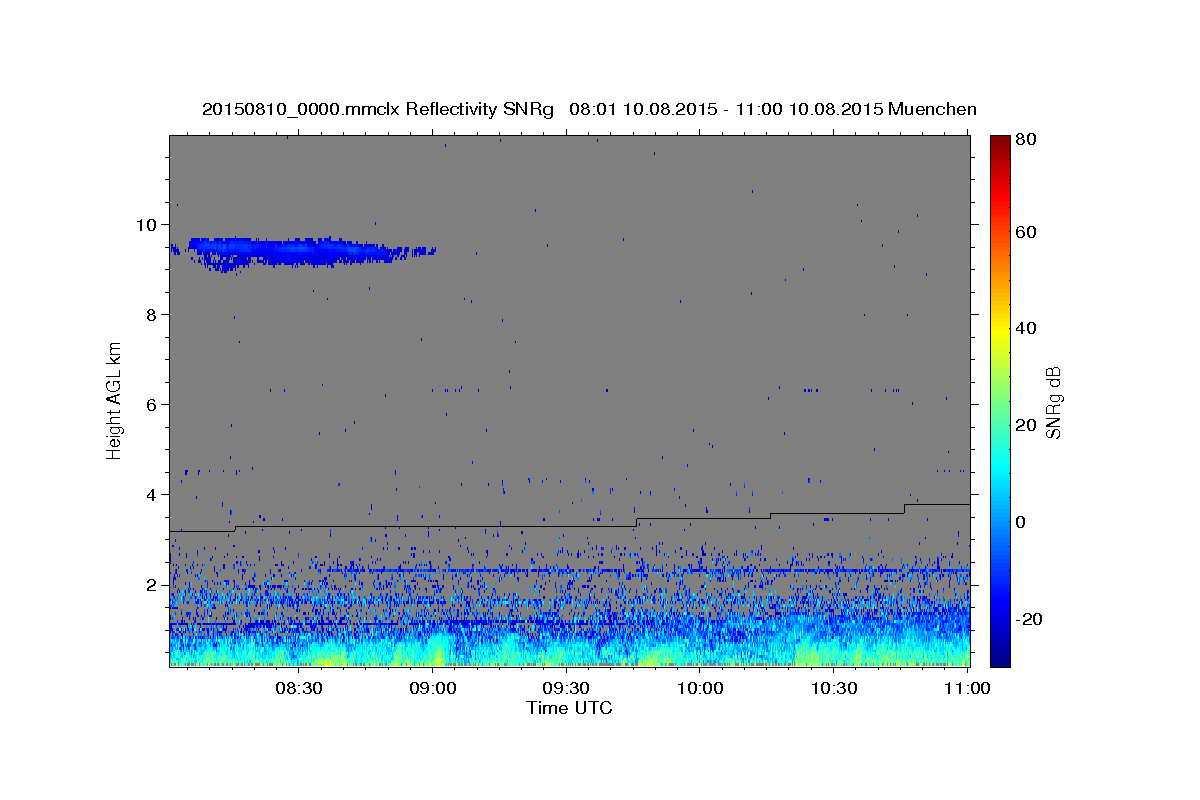Viewport: 1200px width, 800px height.
Task: Click the colorbar value 0
Action: click(1022, 522)
